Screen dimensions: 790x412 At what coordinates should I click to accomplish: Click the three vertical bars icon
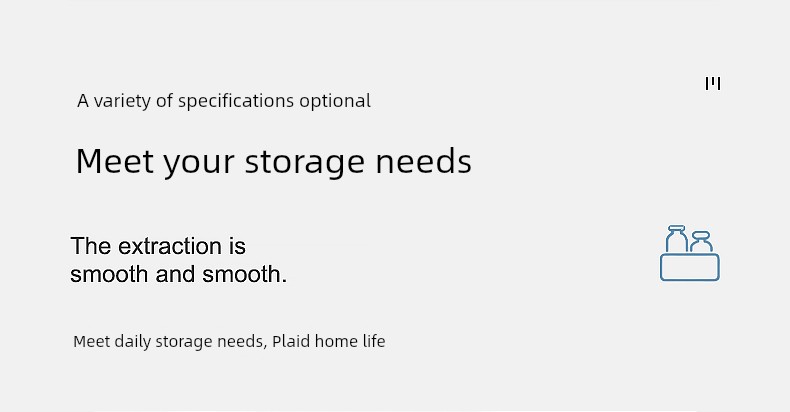pos(713,84)
